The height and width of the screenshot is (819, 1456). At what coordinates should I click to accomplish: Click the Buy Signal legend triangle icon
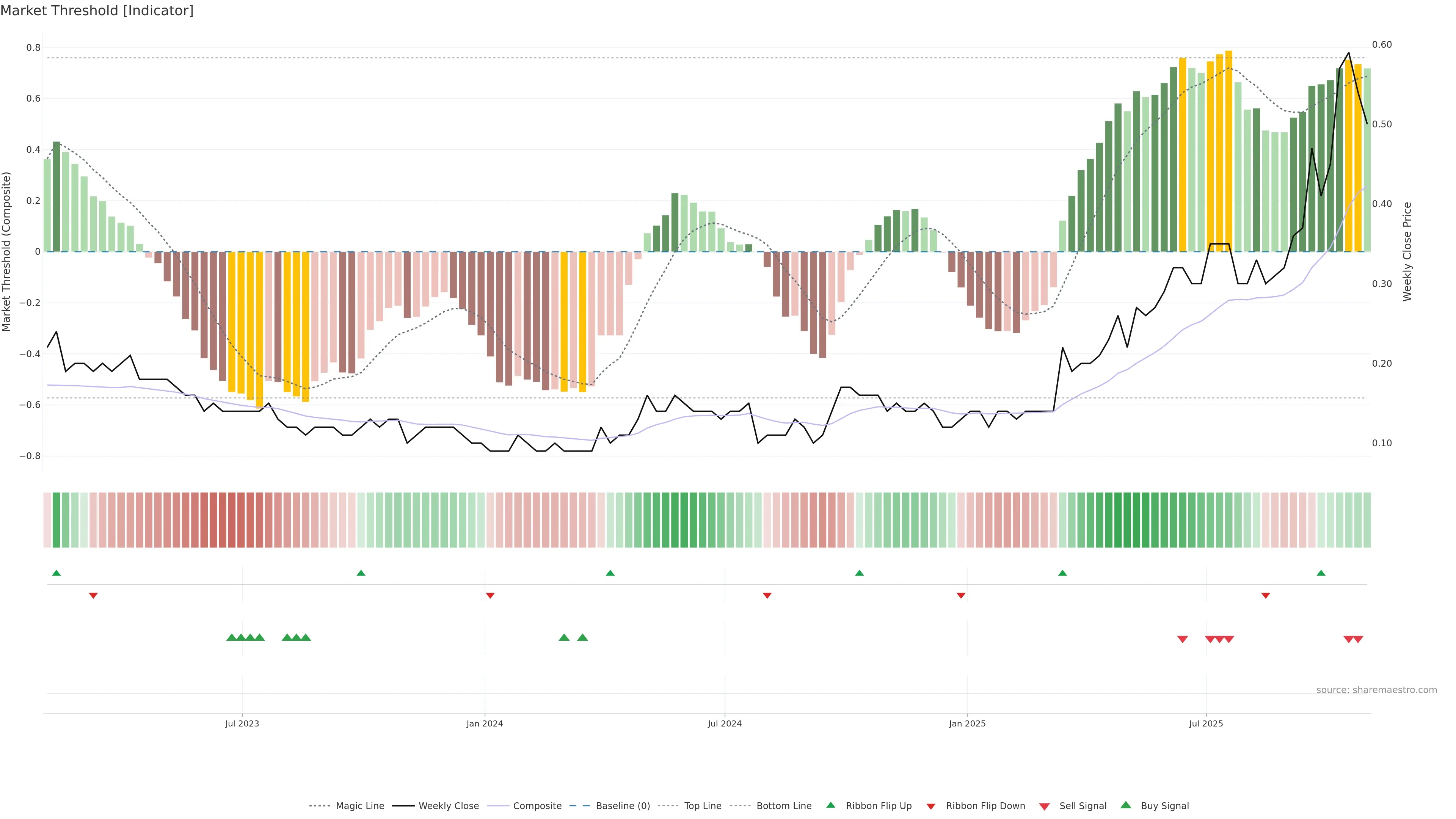[x=1126, y=805]
